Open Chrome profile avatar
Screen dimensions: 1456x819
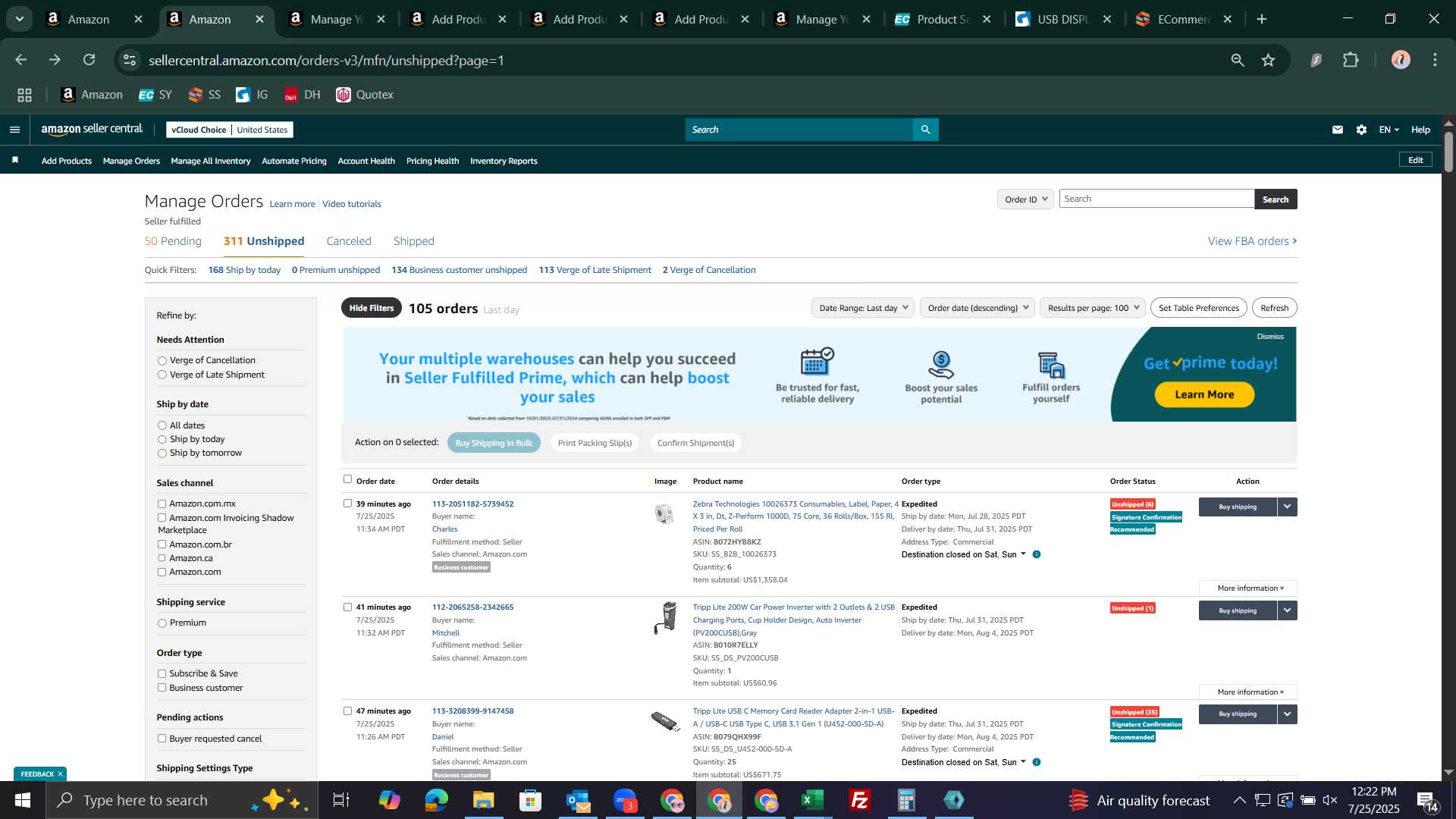coord(1401,60)
